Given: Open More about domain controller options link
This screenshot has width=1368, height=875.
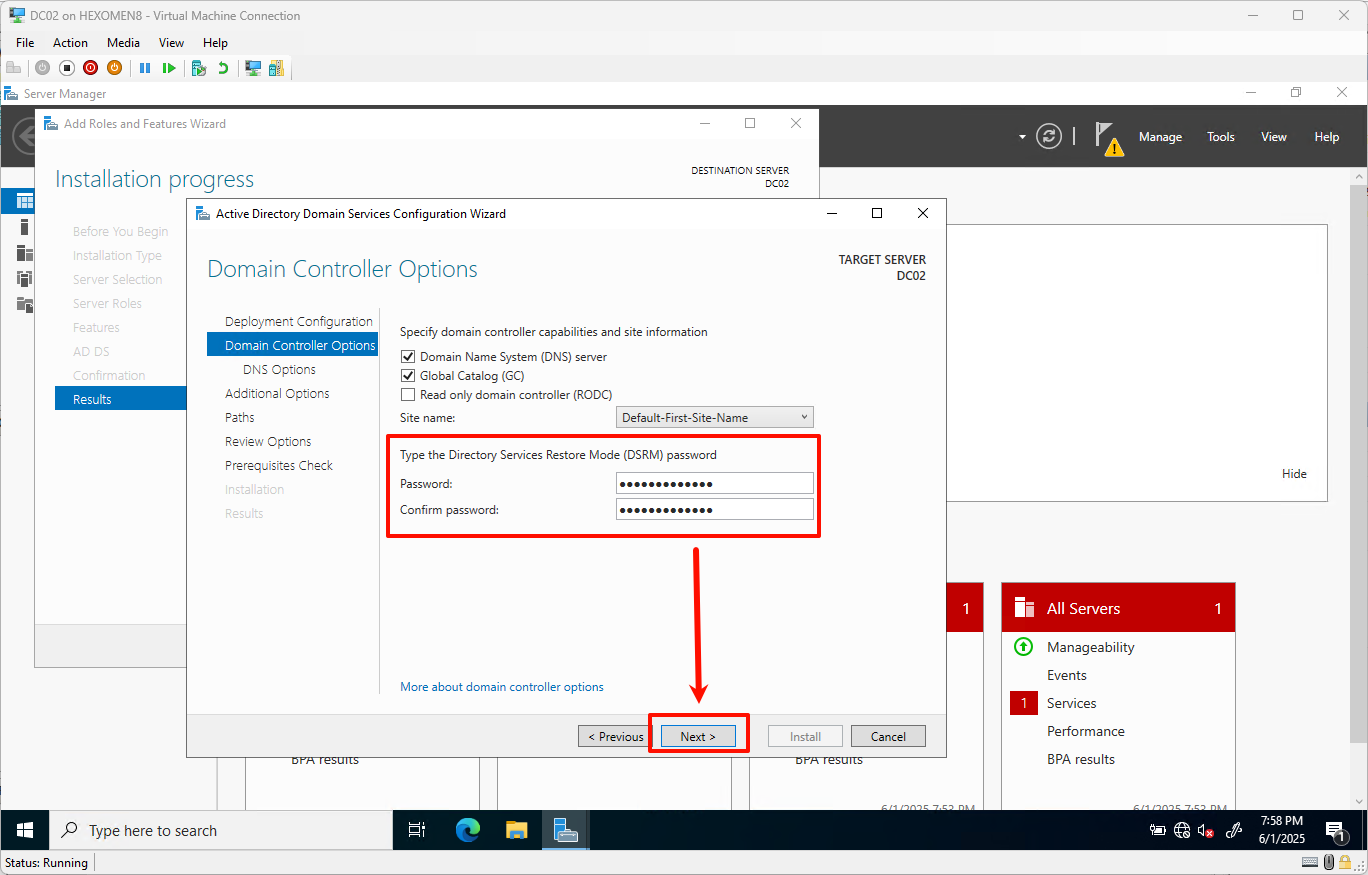Looking at the screenshot, I should pos(502,687).
